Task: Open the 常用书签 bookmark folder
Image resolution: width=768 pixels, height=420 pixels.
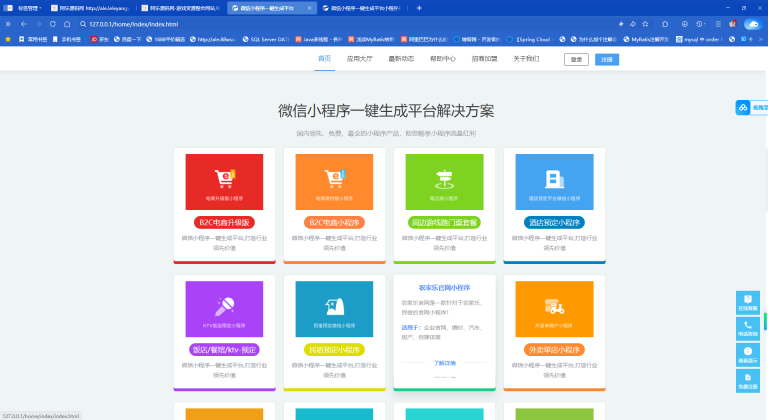Action: tap(33, 39)
